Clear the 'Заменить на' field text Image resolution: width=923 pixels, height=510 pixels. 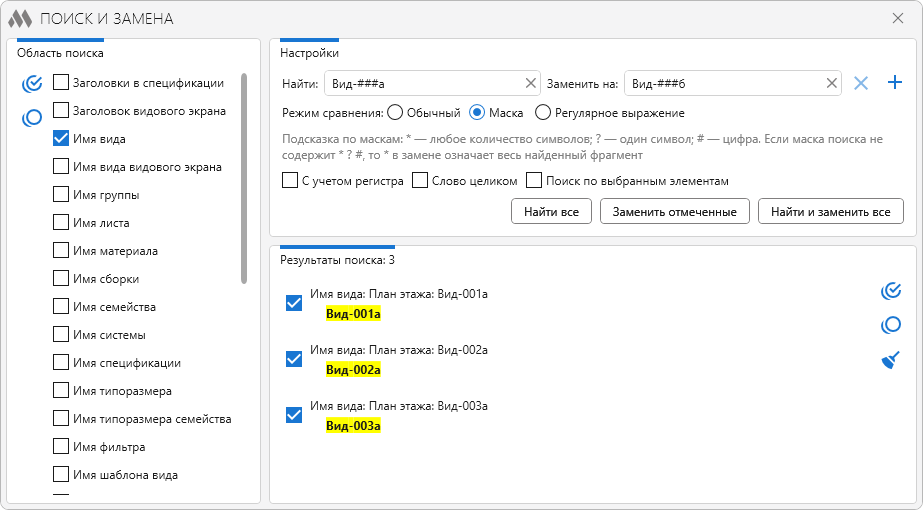[x=831, y=83]
